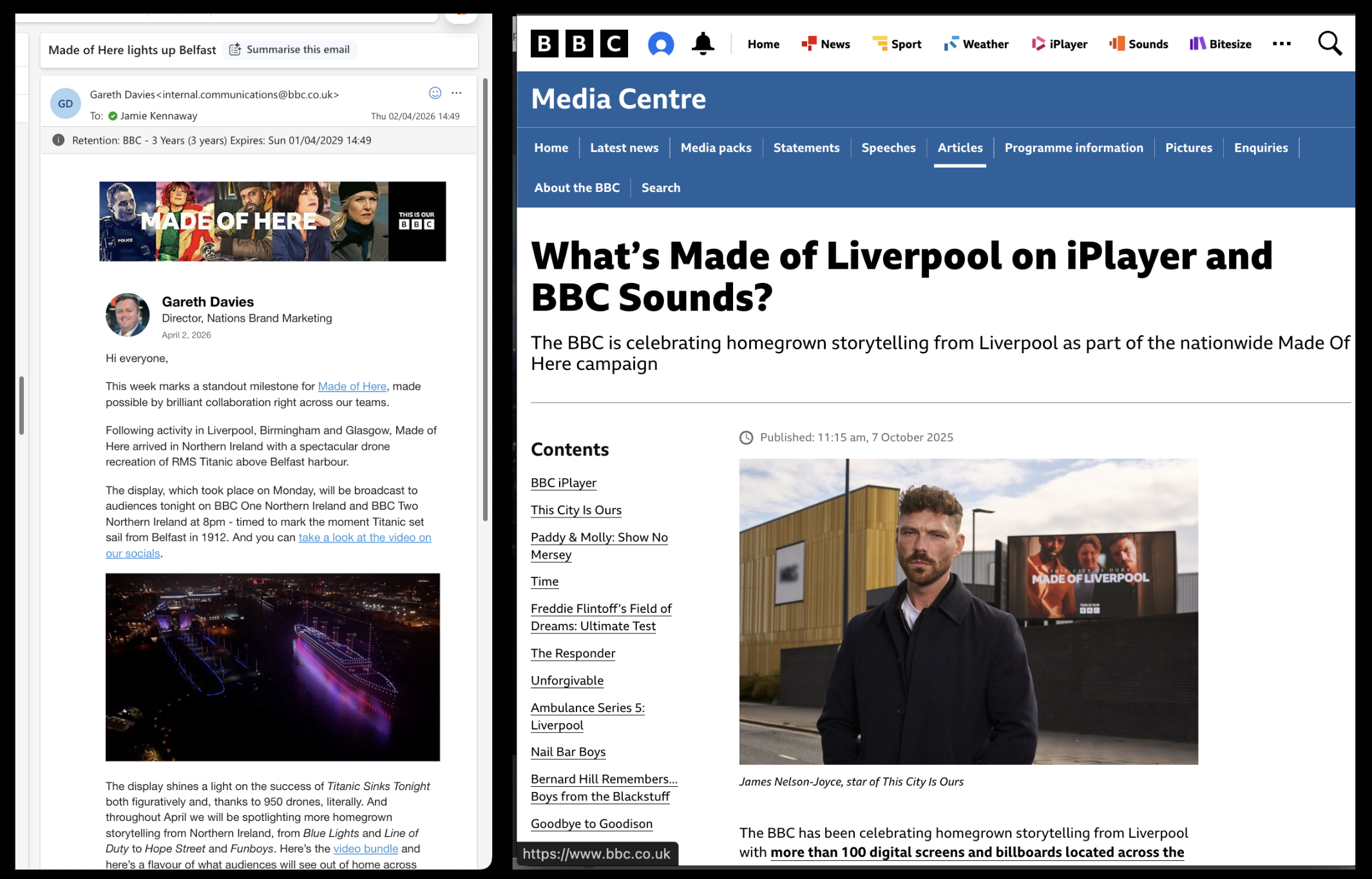
Task: Open iPlayer in the BBC top nav
Action: (1059, 44)
